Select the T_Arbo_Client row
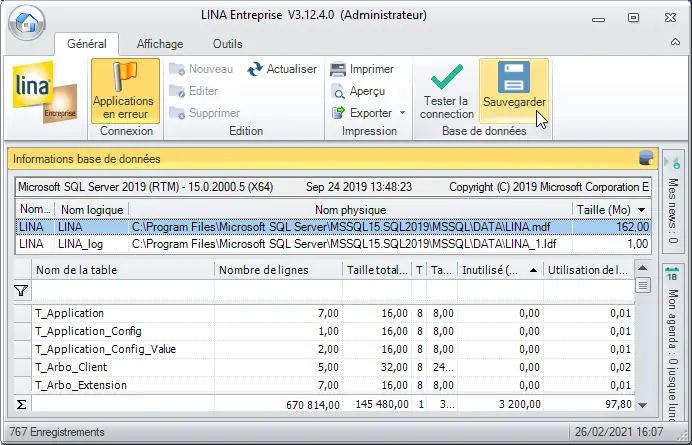Image resolution: width=692 pixels, height=445 pixels. point(324,367)
